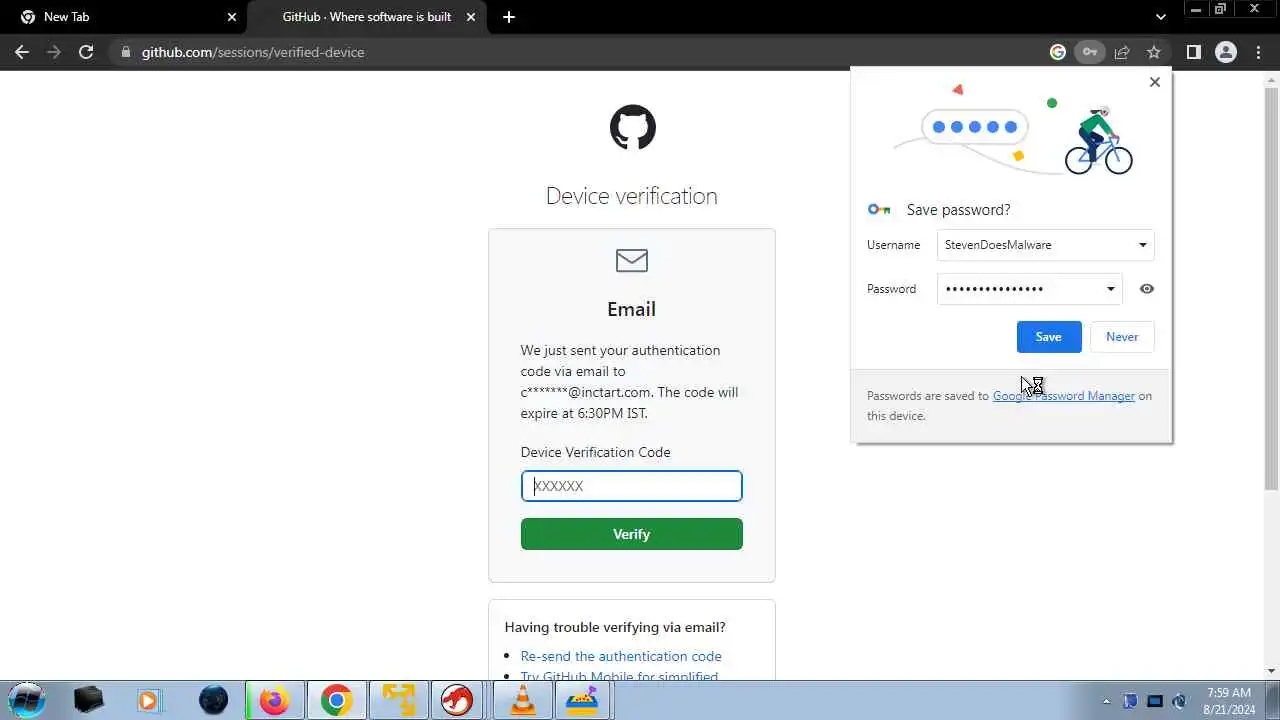The height and width of the screenshot is (720, 1280).
Task: Open the Chrome three-dot menu
Action: tap(1259, 52)
